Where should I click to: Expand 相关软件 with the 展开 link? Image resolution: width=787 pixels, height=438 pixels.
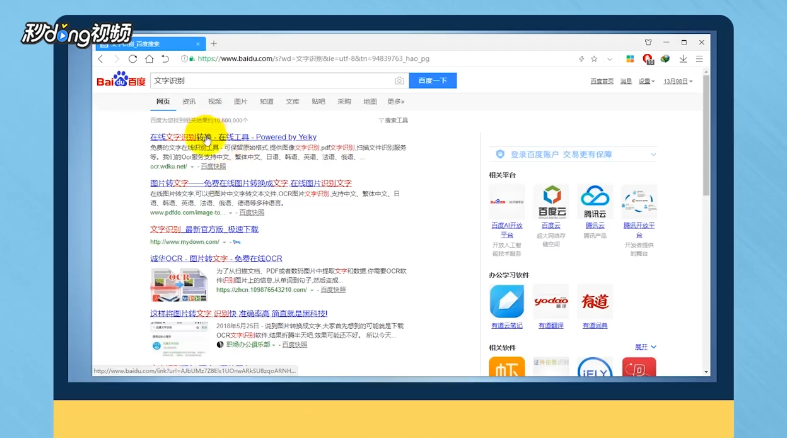click(645, 347)
